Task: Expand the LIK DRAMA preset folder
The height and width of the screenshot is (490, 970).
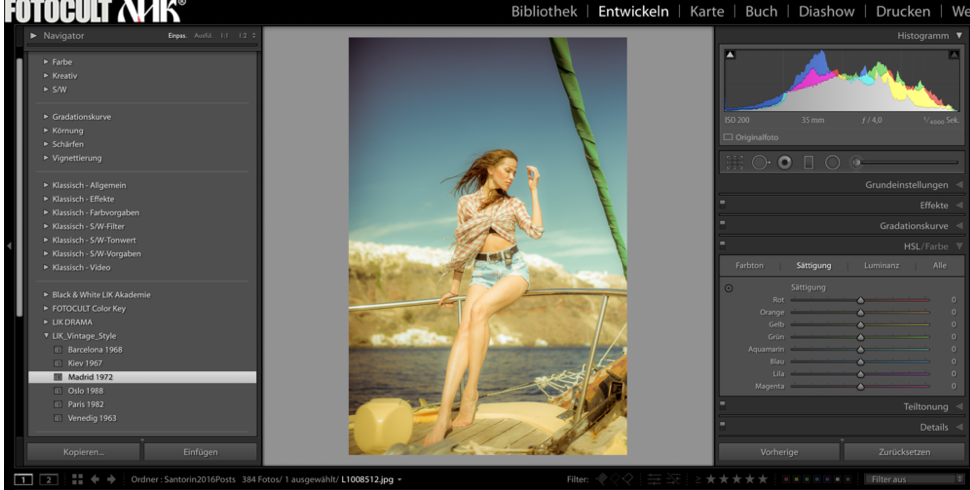Action: tap(46, 322)
